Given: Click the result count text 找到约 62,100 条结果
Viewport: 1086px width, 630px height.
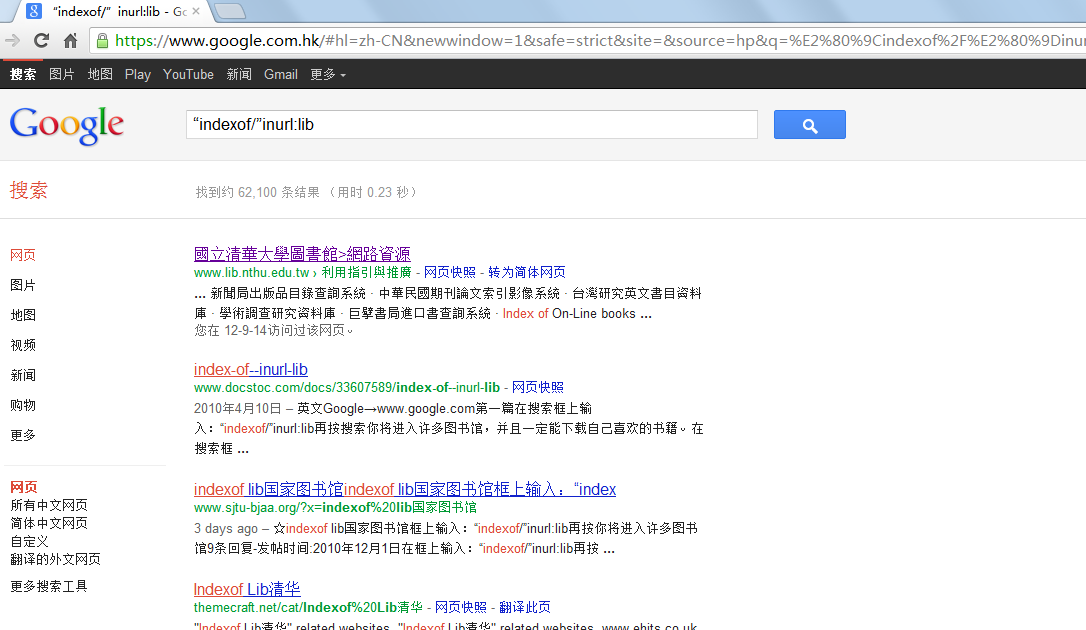Looking at the screenshot, I should pos(258,192).
